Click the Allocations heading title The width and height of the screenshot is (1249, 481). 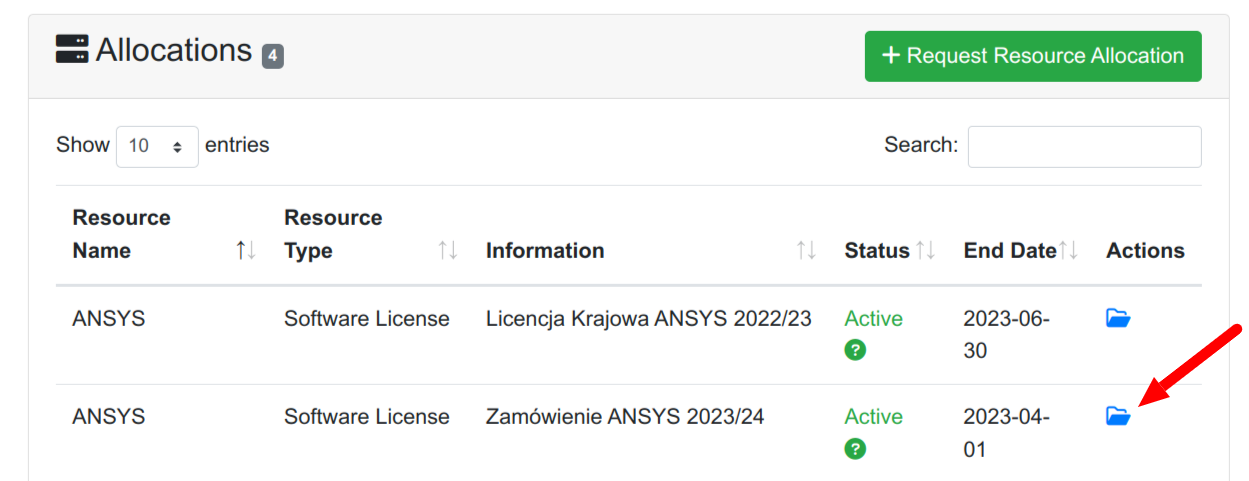pyautogui.click(x=174, y=50)
